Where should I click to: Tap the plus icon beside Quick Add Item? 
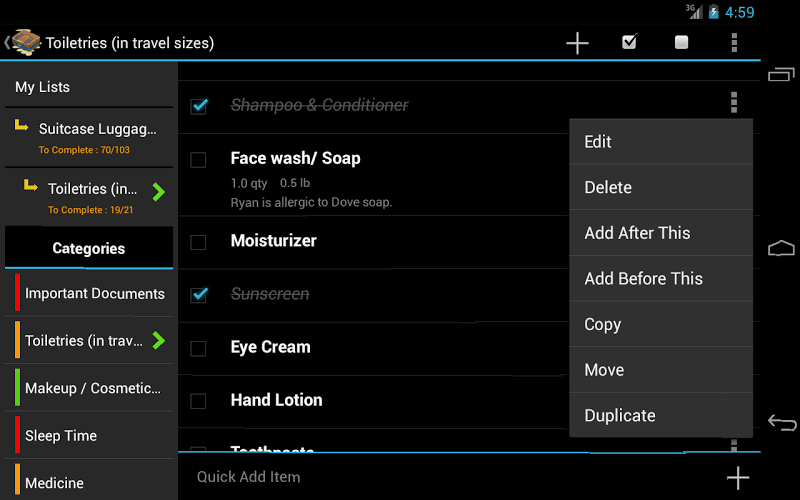click(x=737, y=477)
